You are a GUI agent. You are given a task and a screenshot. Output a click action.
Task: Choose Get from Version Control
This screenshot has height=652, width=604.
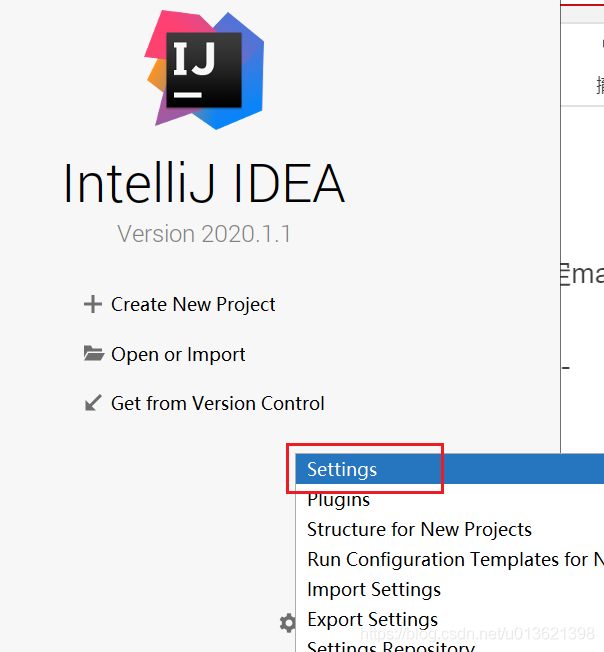pyautogui.click(x=217, y=403)
